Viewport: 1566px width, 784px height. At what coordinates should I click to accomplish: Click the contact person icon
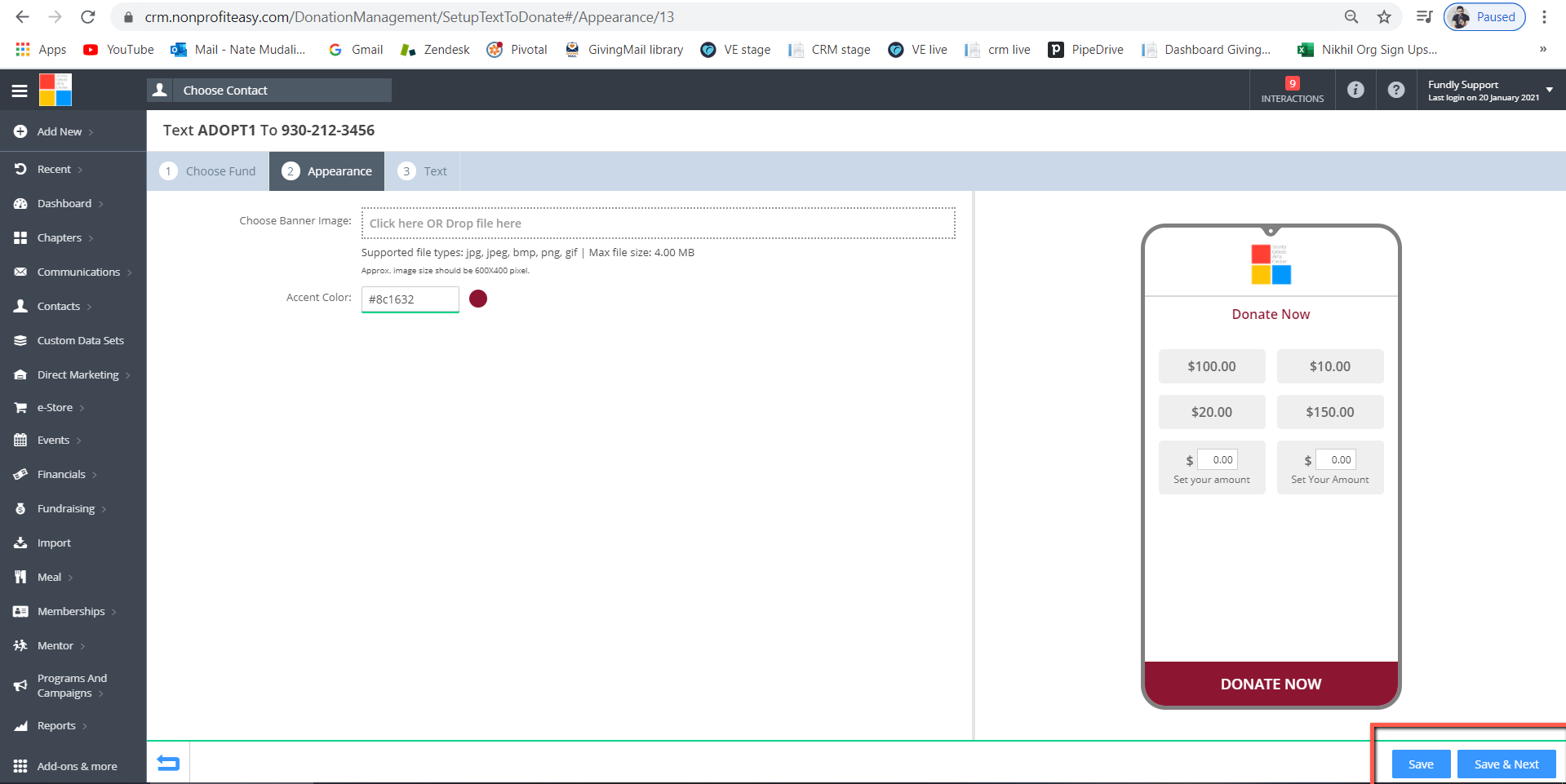(160, 90)
